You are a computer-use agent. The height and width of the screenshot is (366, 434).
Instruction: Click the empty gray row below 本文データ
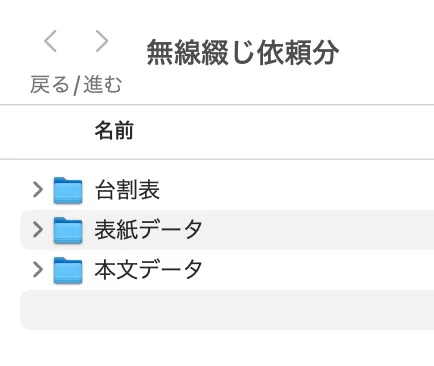(227, 310)
